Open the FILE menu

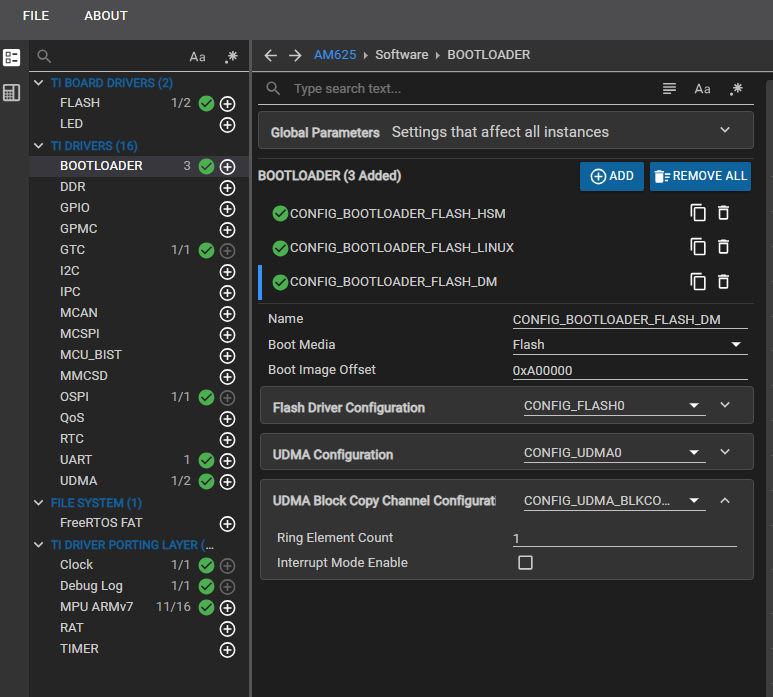tap(35, 16)
